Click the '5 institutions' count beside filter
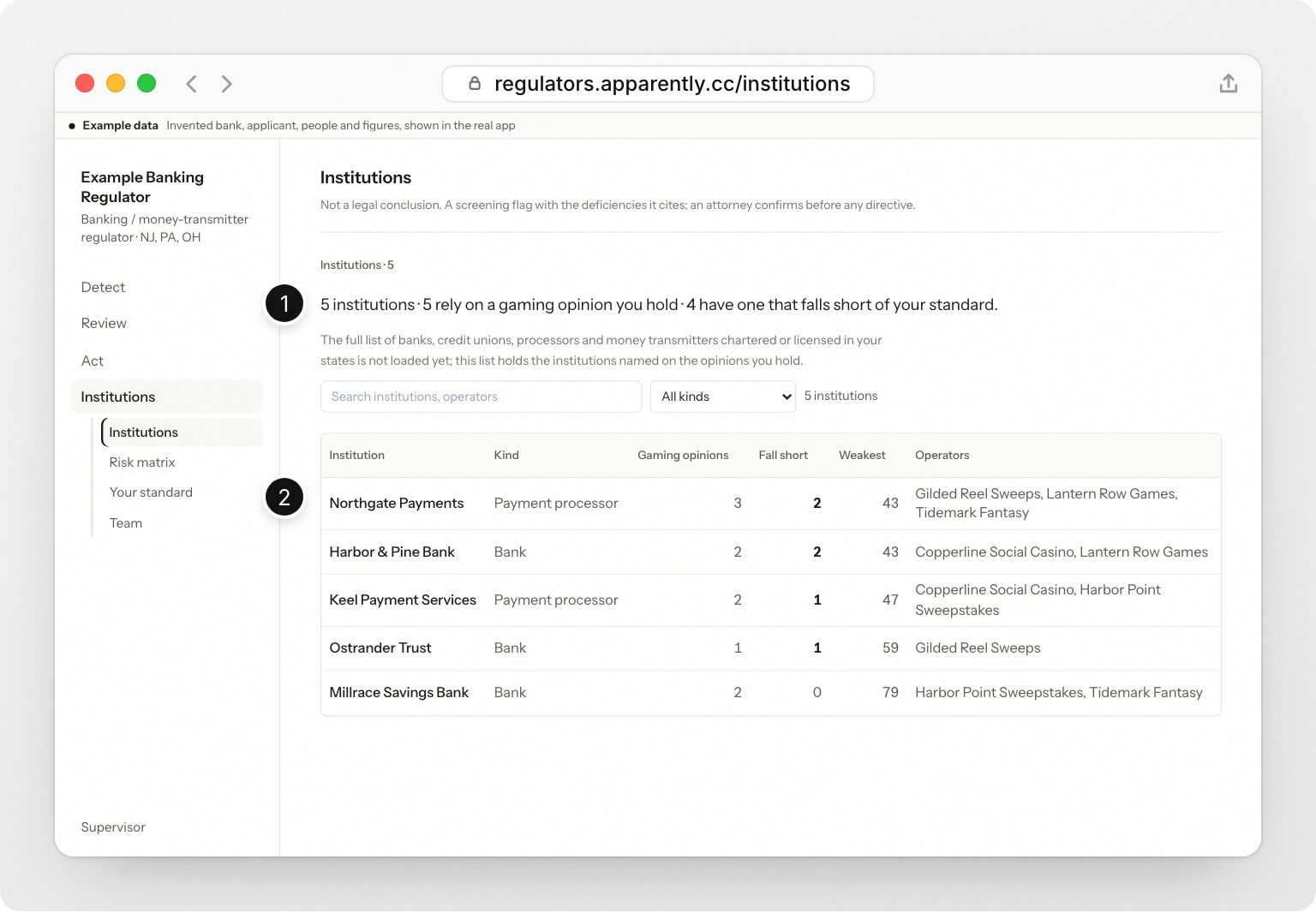This screenshot has height=913, width=1316. (840, 396)
